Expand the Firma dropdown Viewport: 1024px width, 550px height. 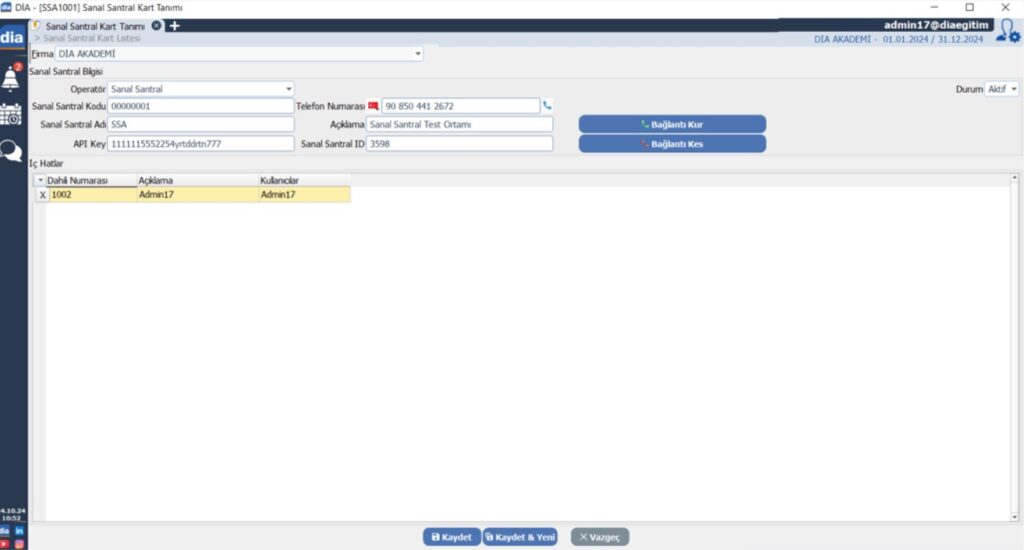(x=418, y=54)
